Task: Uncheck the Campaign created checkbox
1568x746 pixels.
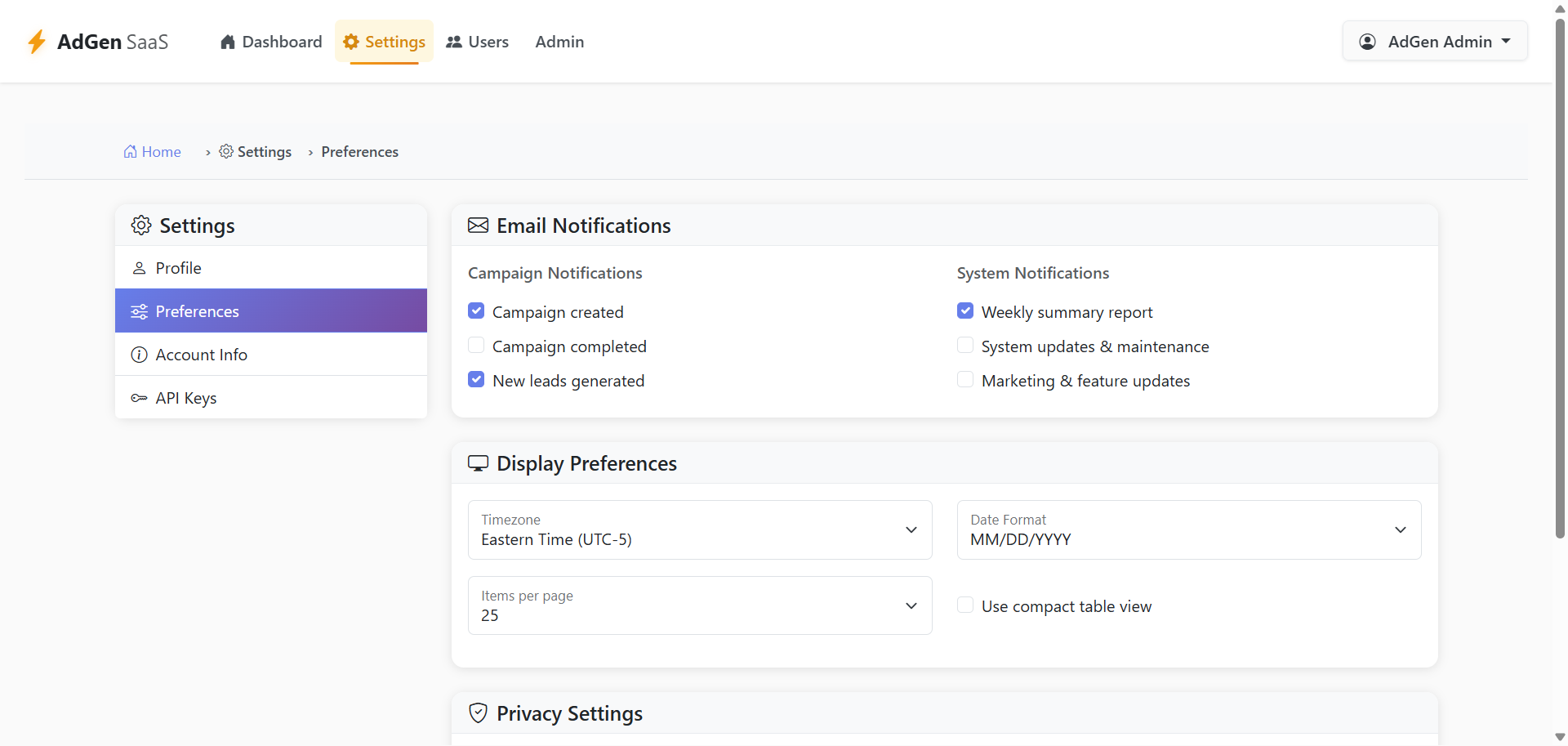Action: coord(476,310)
